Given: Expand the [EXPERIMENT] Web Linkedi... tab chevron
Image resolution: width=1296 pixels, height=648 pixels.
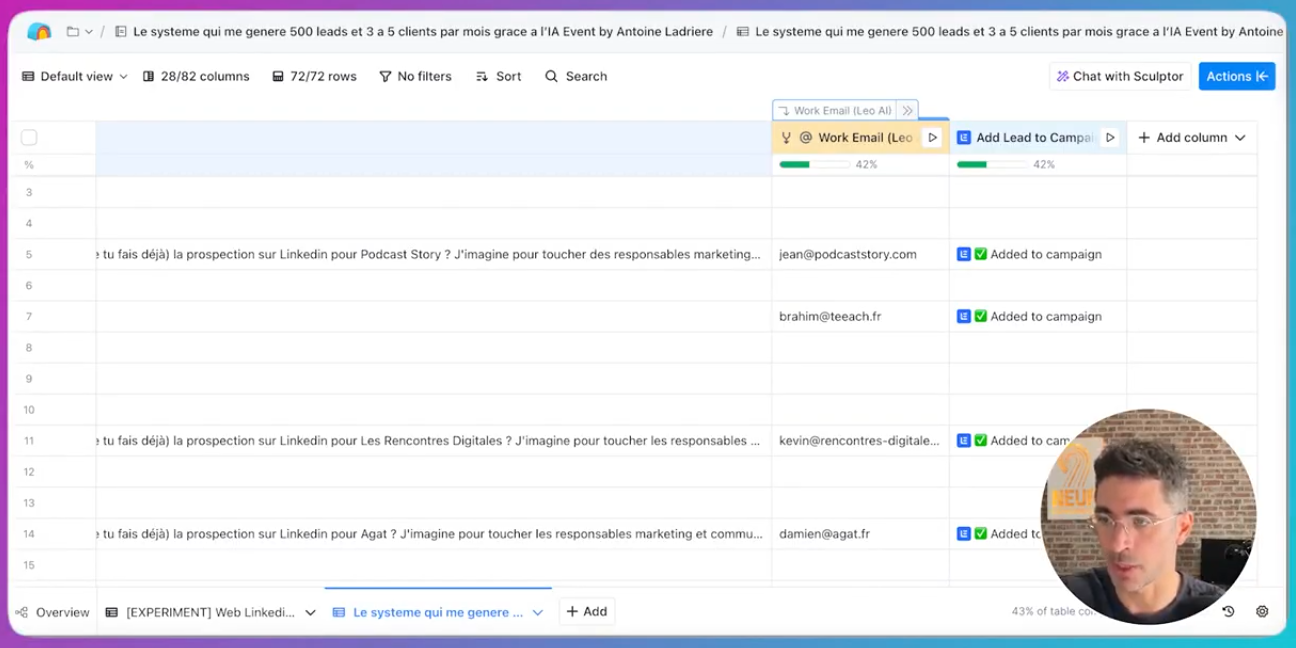Looking at the screenshot, I should tap(310, 612).
